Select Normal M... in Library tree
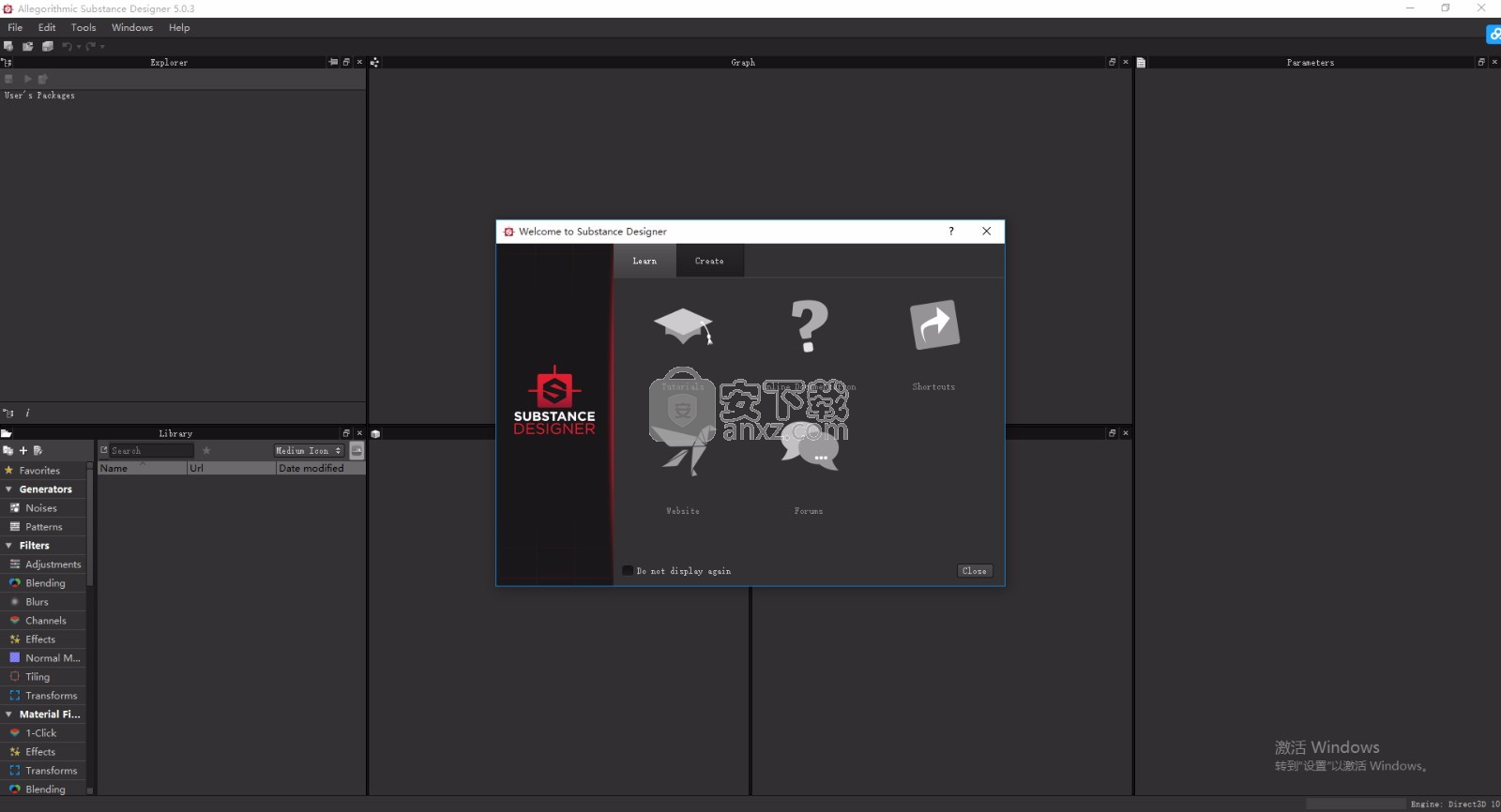The height and width of the screenshot is (812, 1501). [42, 658]
